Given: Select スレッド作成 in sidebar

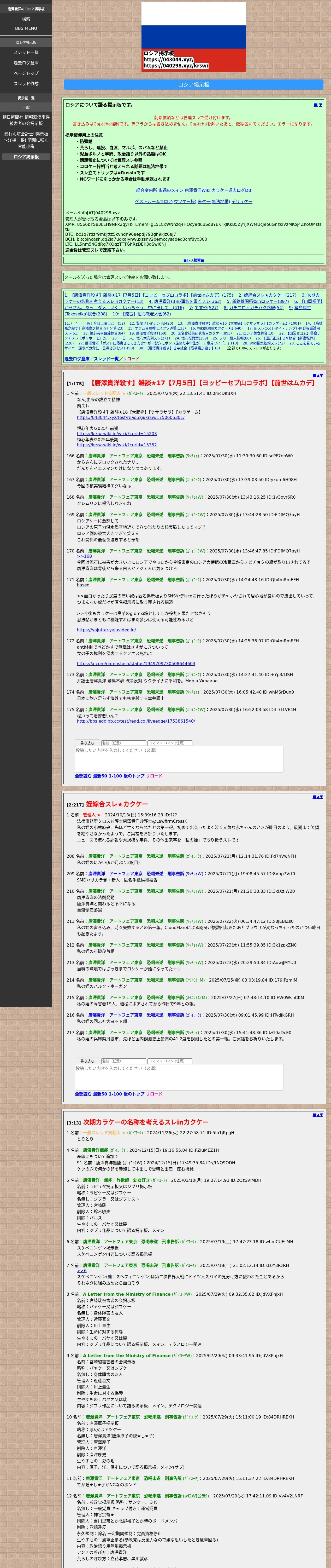Looking at the screenshot, I should (x=26, y=83).
